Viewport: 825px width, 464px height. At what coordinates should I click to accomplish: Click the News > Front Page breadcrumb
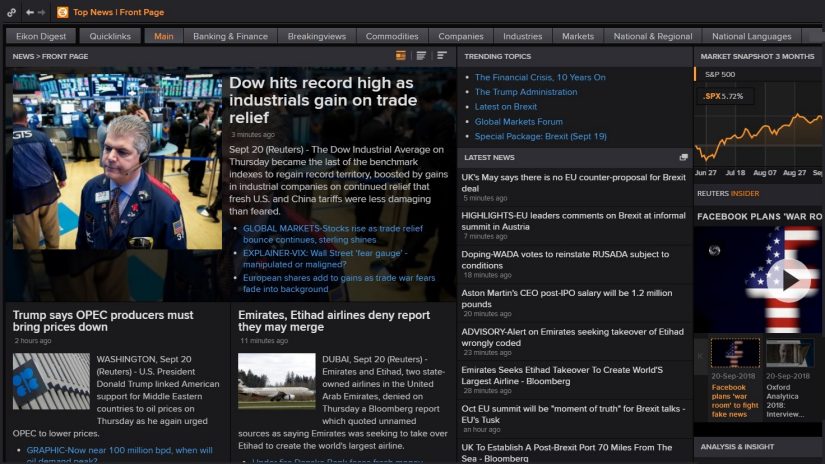[x=50, y=56]
